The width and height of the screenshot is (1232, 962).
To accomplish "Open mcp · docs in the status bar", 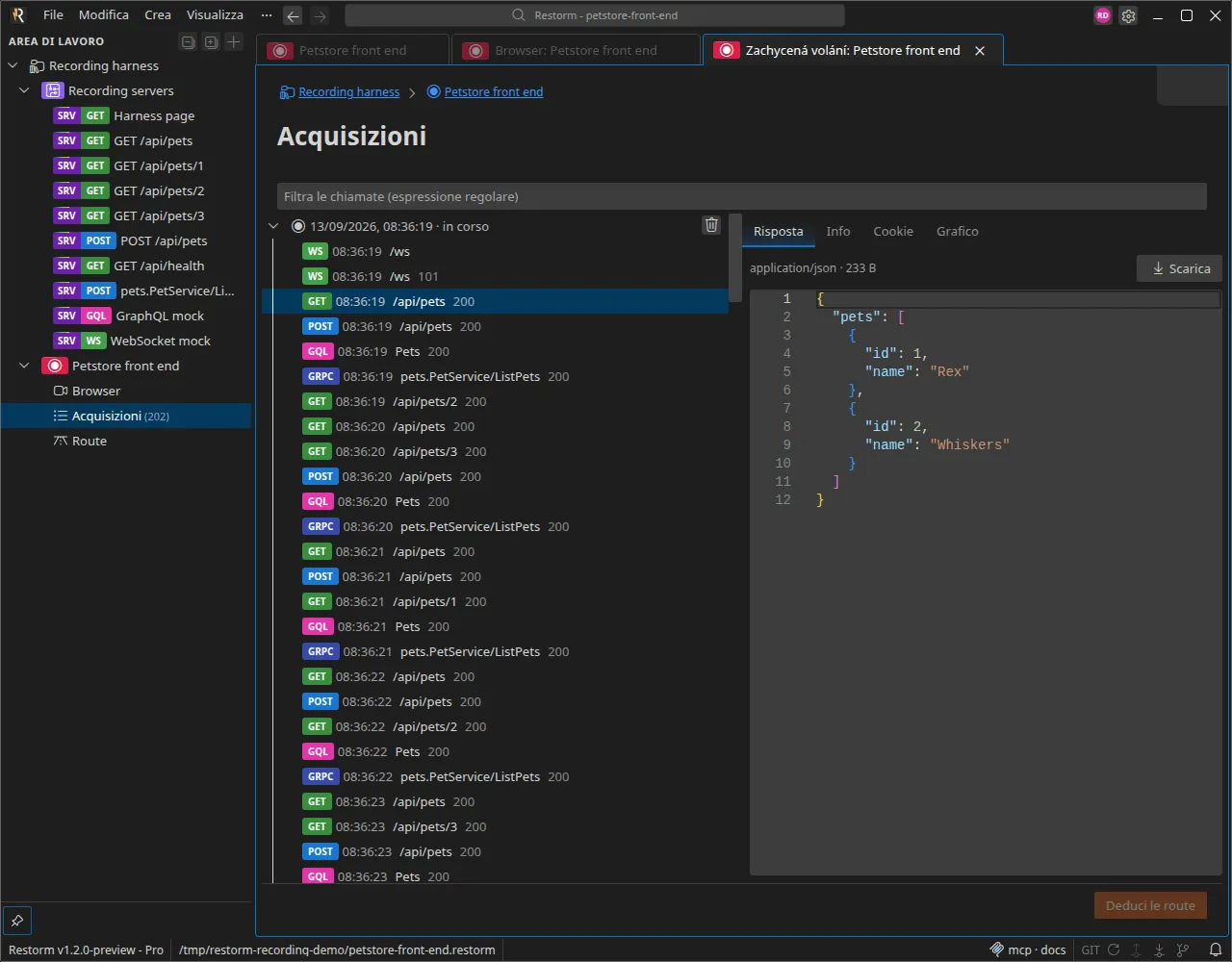I will point(1029,949).
